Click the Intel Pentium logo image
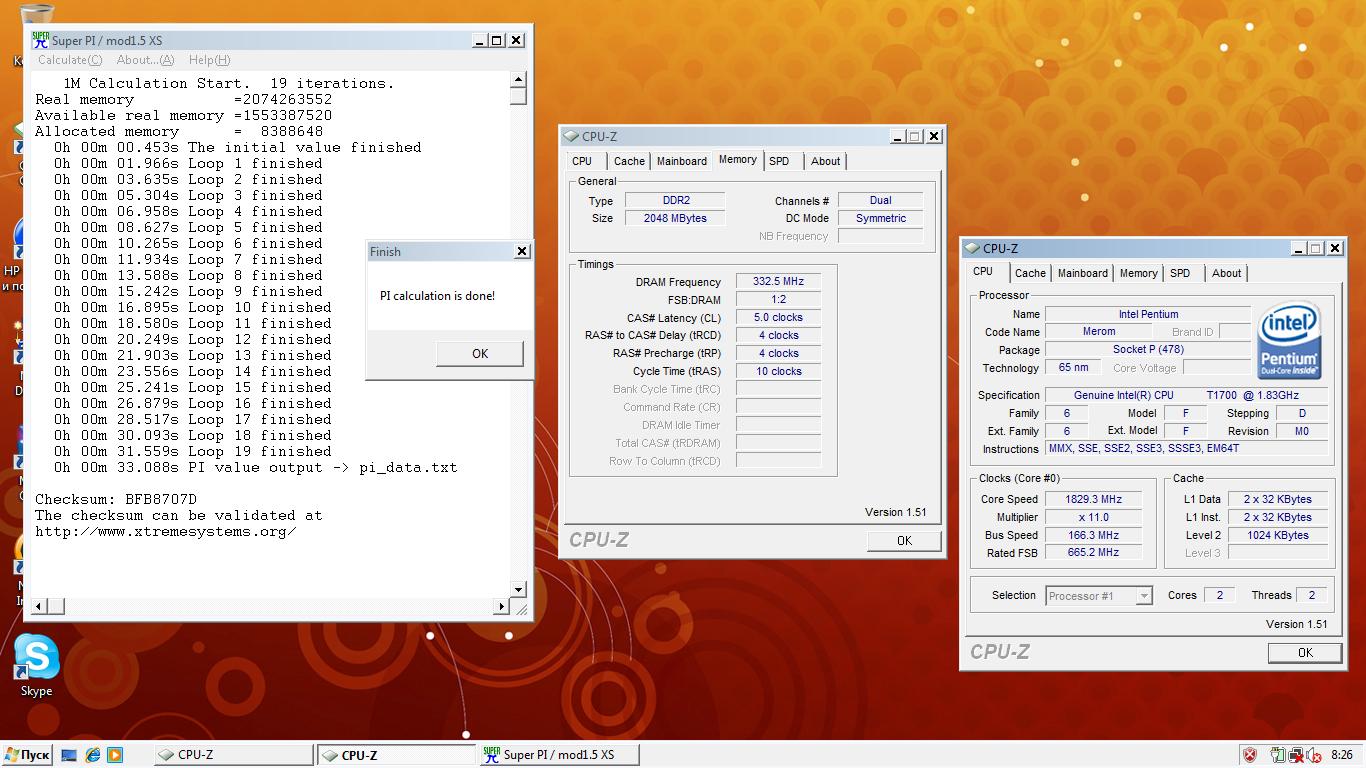The height and width of the screenshot is (768, 1366). (1289, 340)
